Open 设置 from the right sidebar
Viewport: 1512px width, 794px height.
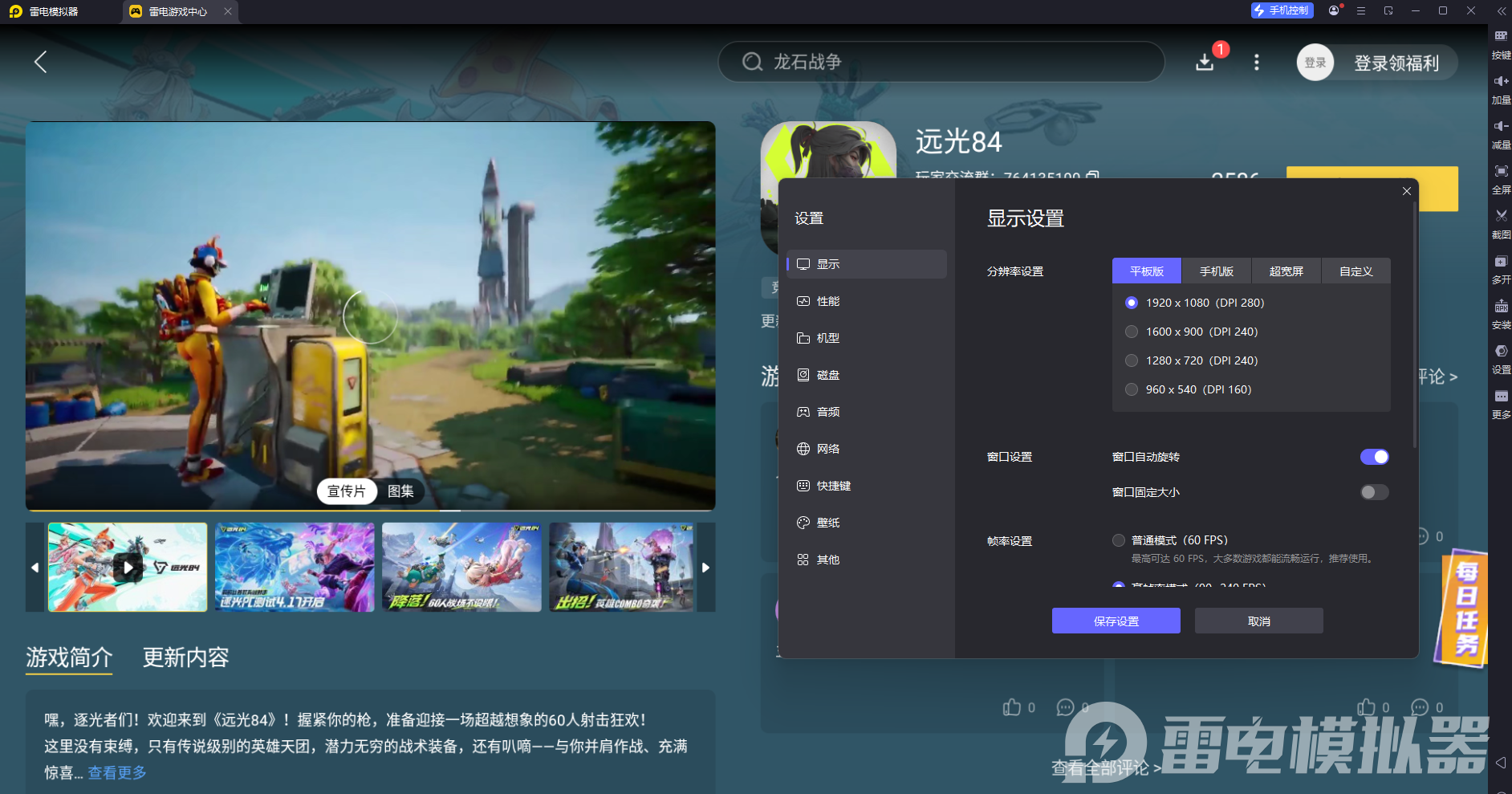pyautogui.click(x=1501, y=359)
